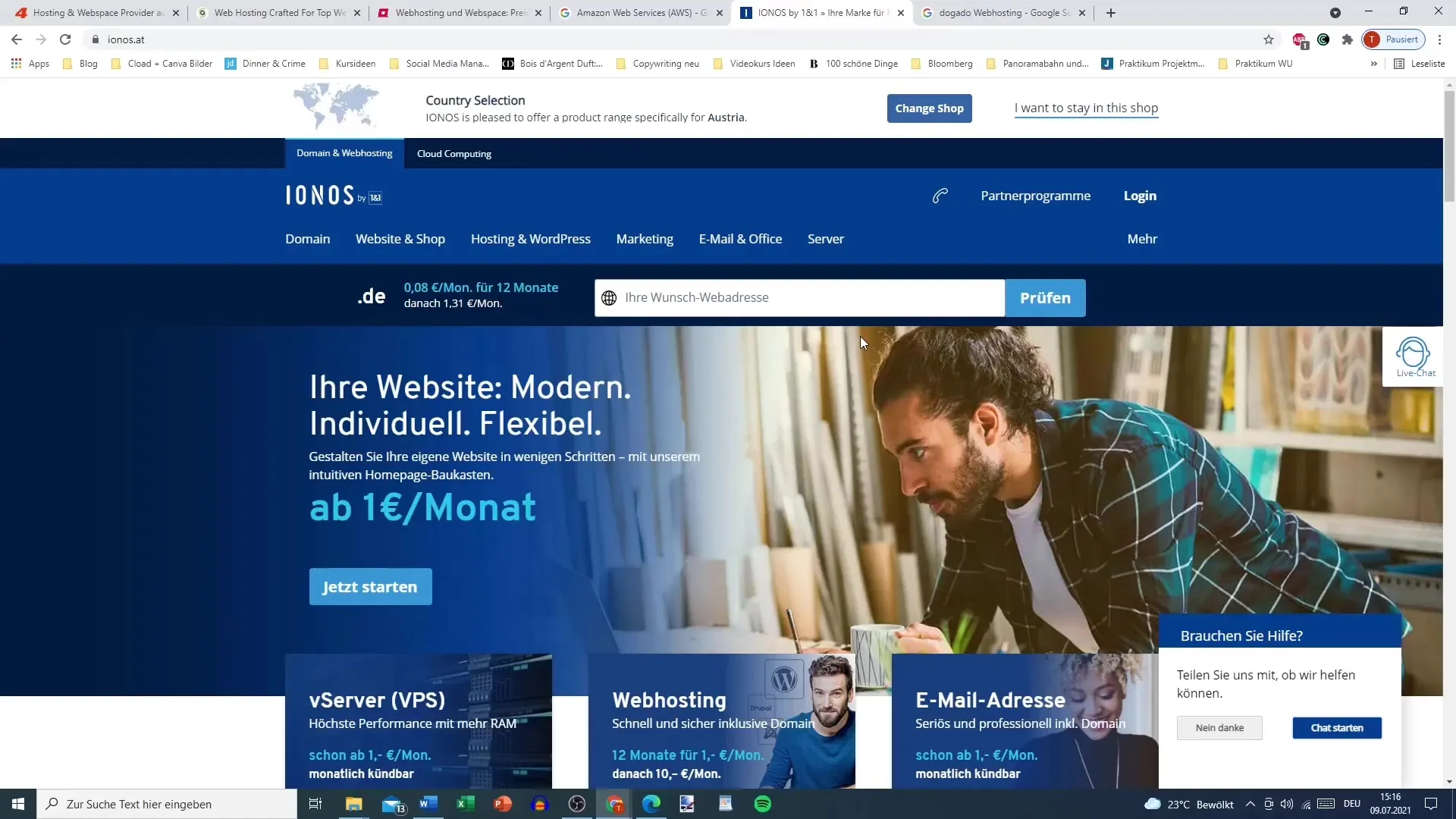The height and width of the screenshot is (819, 1456).
Task: Open Task View on the taskbar
Action: pyautogui.click(x=315, y=804)
